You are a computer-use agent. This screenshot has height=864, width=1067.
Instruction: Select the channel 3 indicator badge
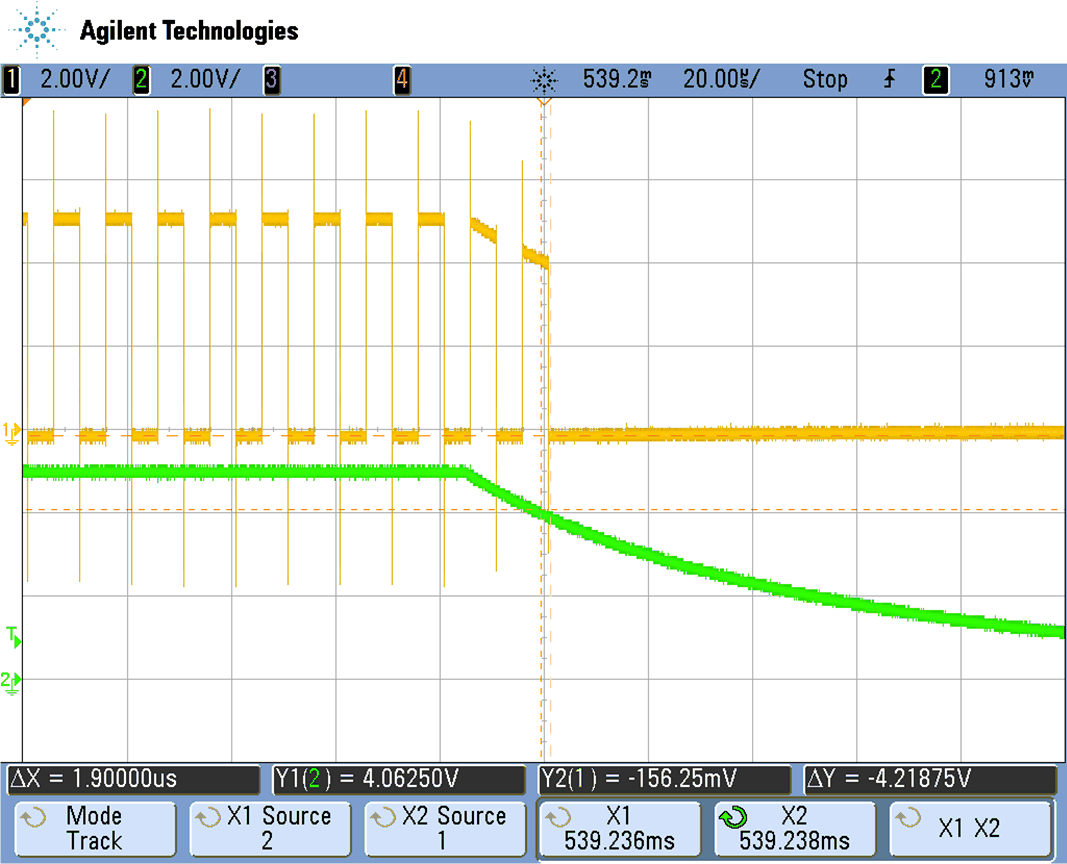click(272, 79)
